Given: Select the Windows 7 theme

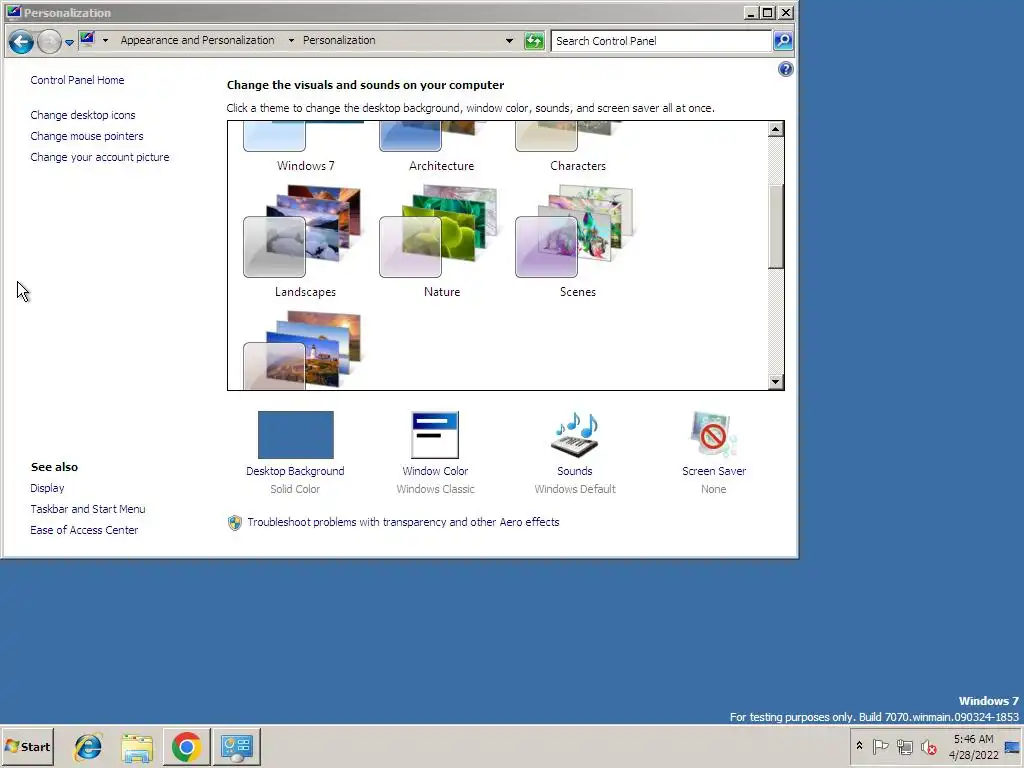Looking at the screenshot, I should click(x=305, y=147).
